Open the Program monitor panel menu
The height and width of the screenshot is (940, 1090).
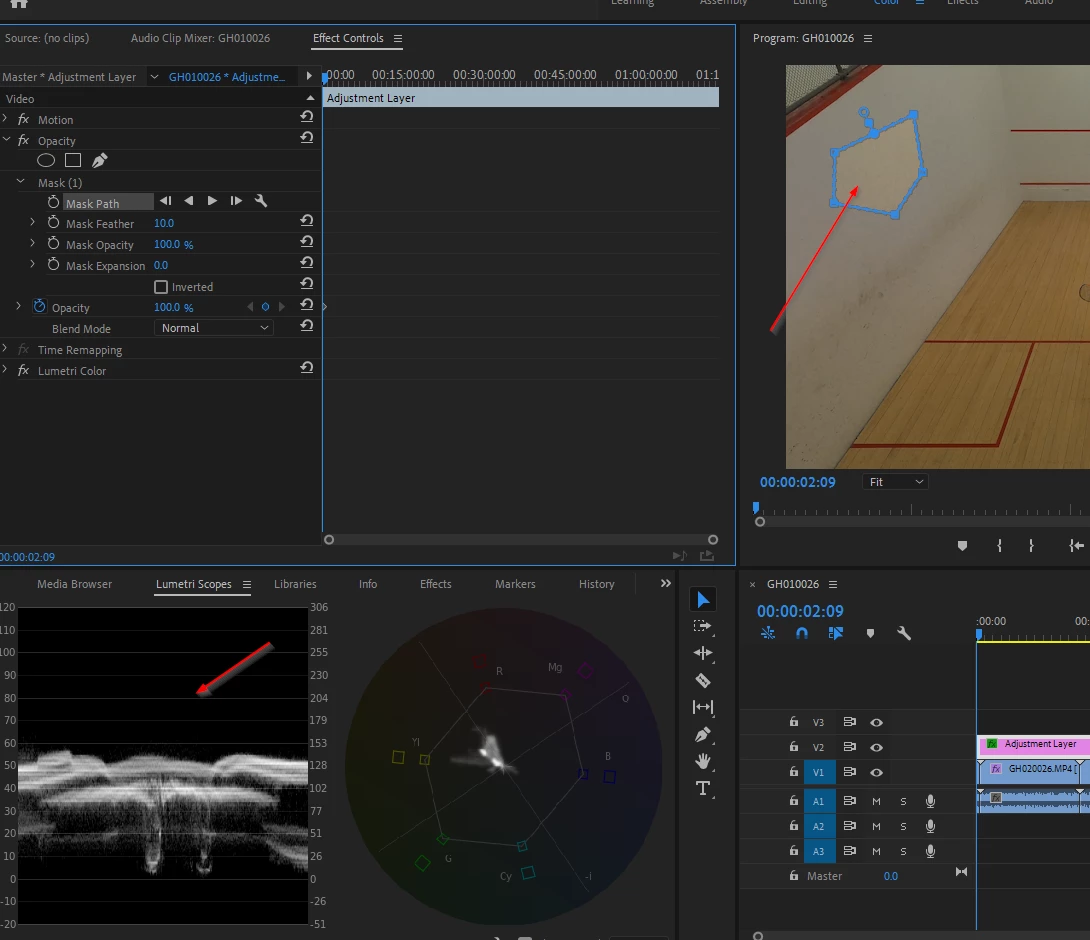tap(868, 39)
